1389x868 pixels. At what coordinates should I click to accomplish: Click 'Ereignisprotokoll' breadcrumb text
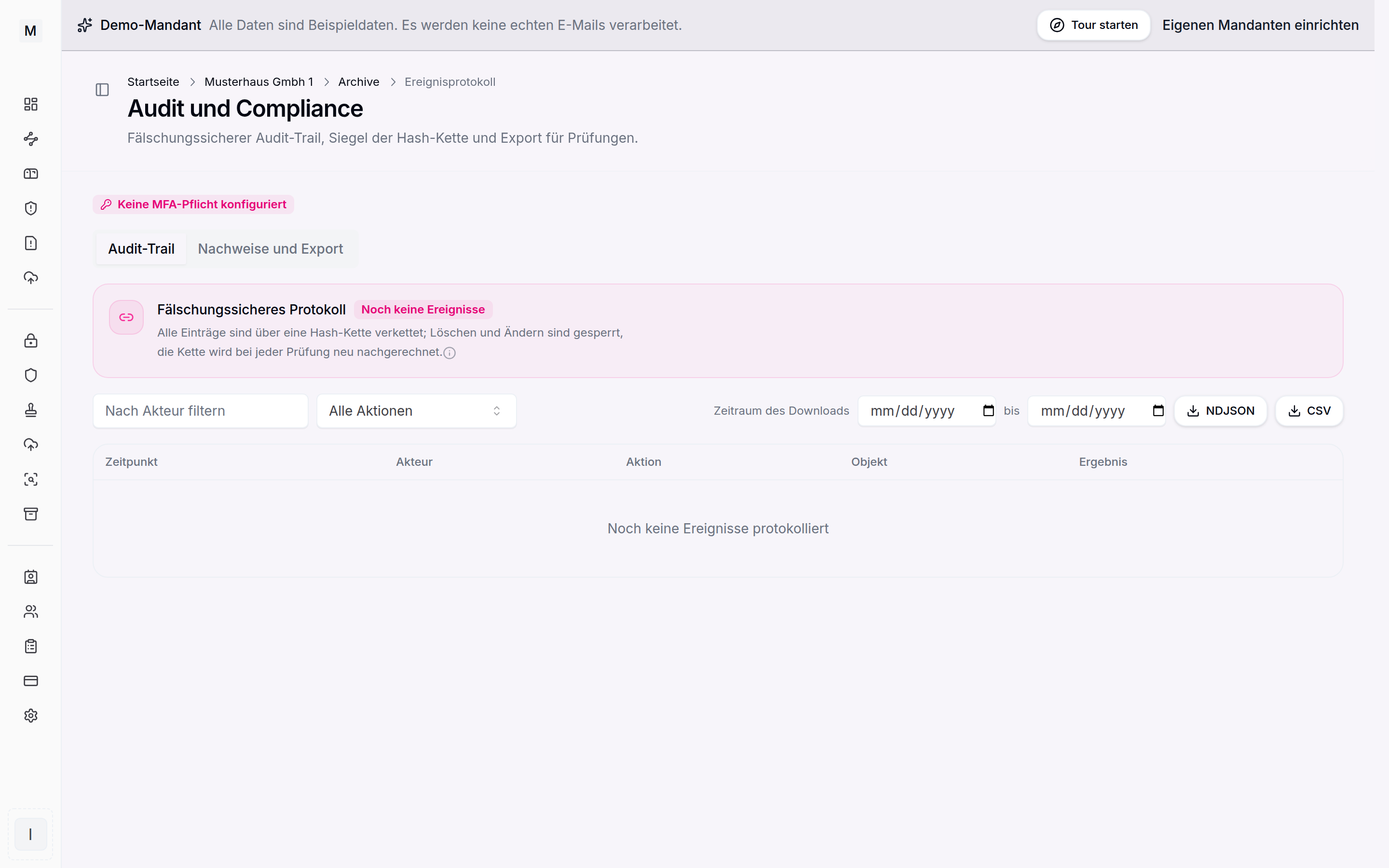click(x=450, y=81)
